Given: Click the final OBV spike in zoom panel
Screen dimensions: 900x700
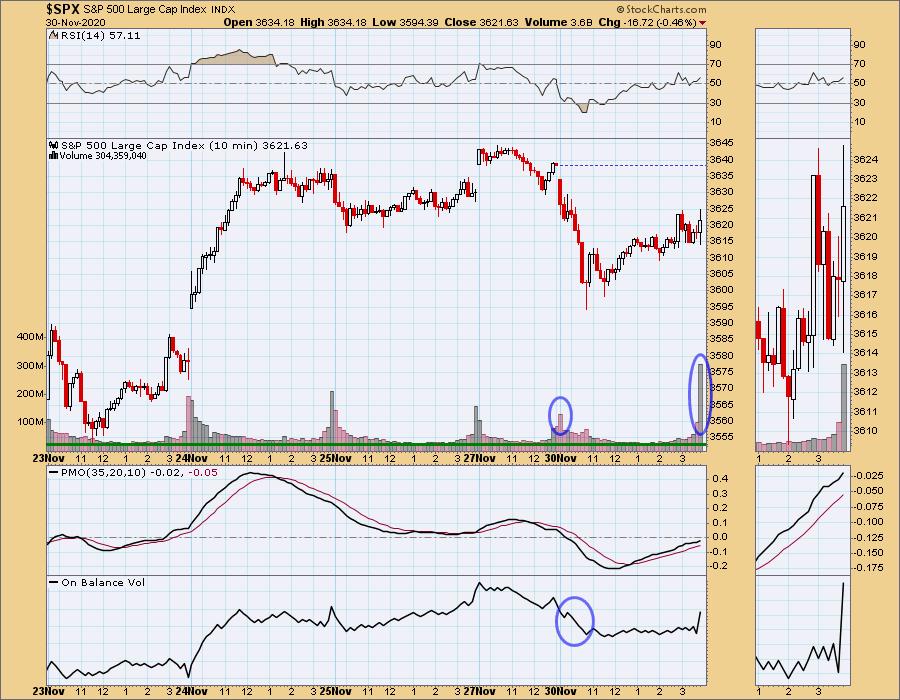Looking at the screenshot, I should [841, 627].
